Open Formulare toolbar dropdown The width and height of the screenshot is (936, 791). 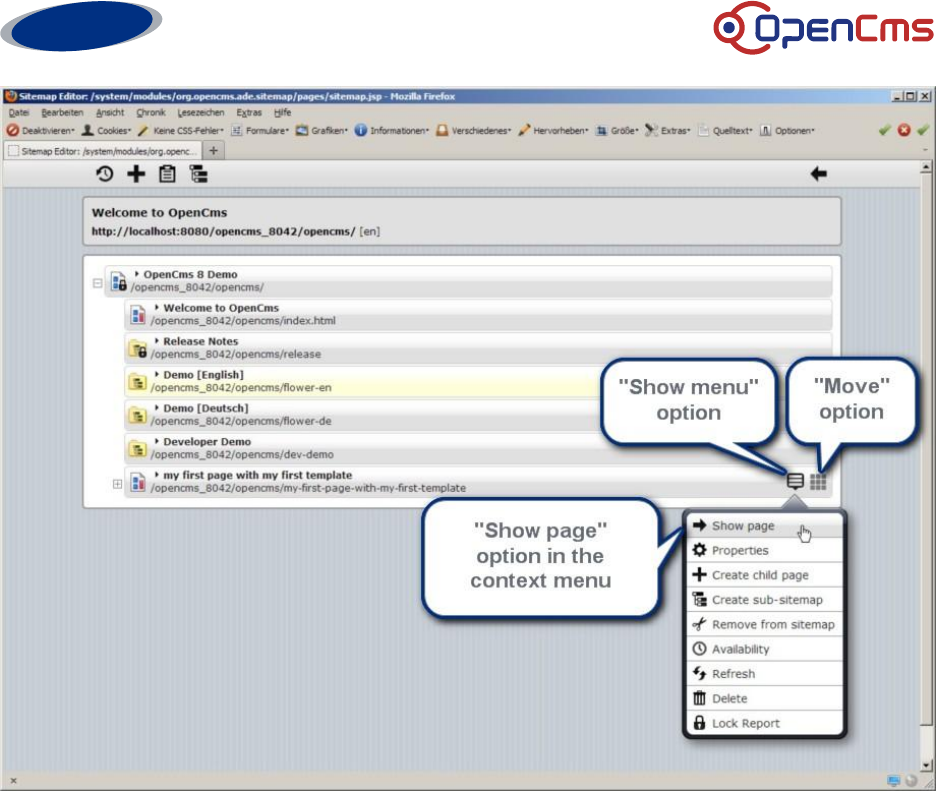coord(260,131)
